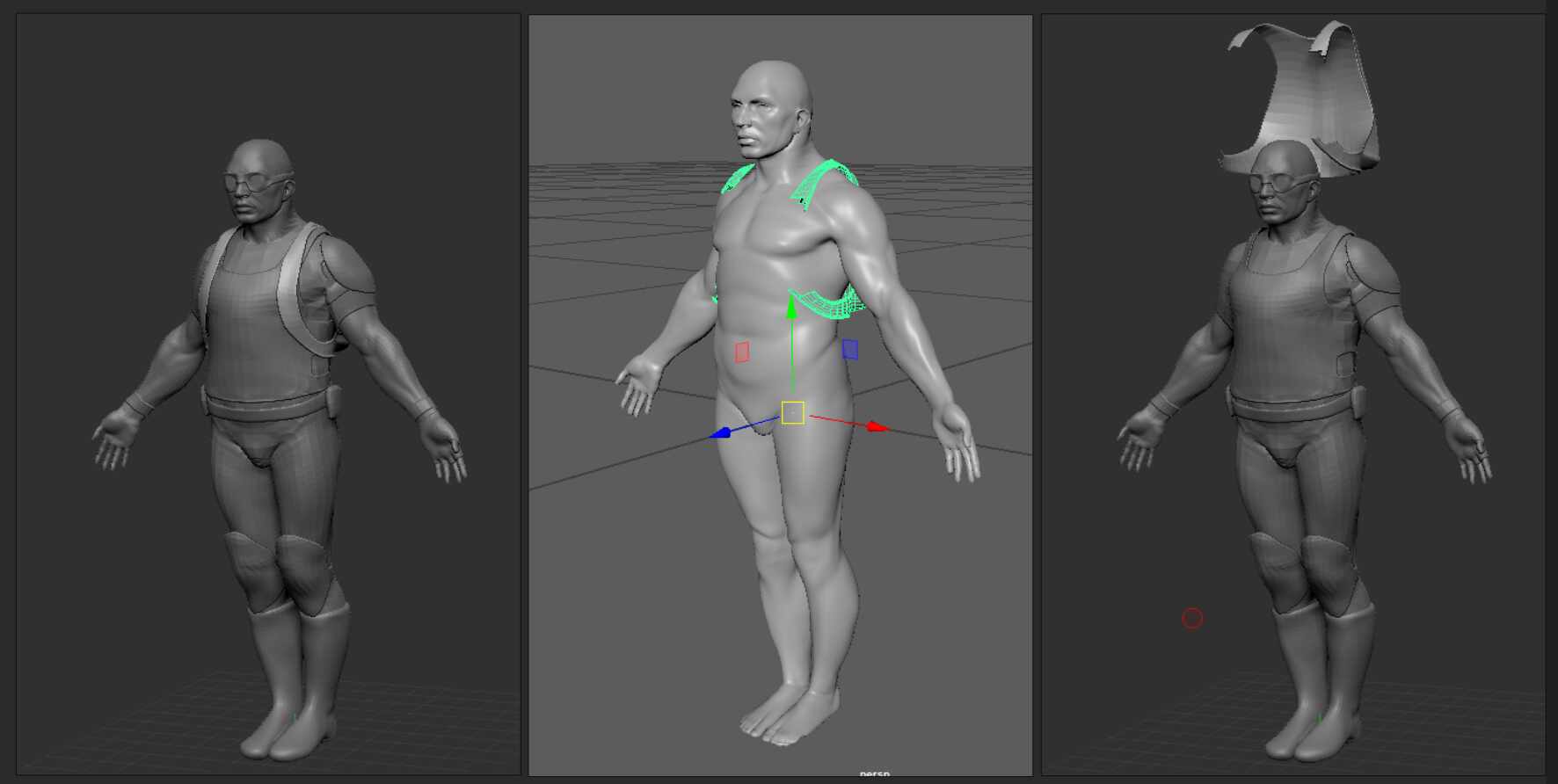1558x784 pixels.
Task: Click the blue plane handle of the manipulator
Action: pyautogui.click(x=849, y=349)
